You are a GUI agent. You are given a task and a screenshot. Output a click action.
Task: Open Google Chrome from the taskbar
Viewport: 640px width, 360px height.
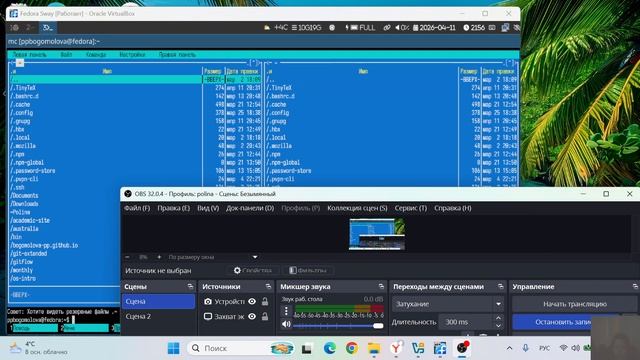[351, 348]
